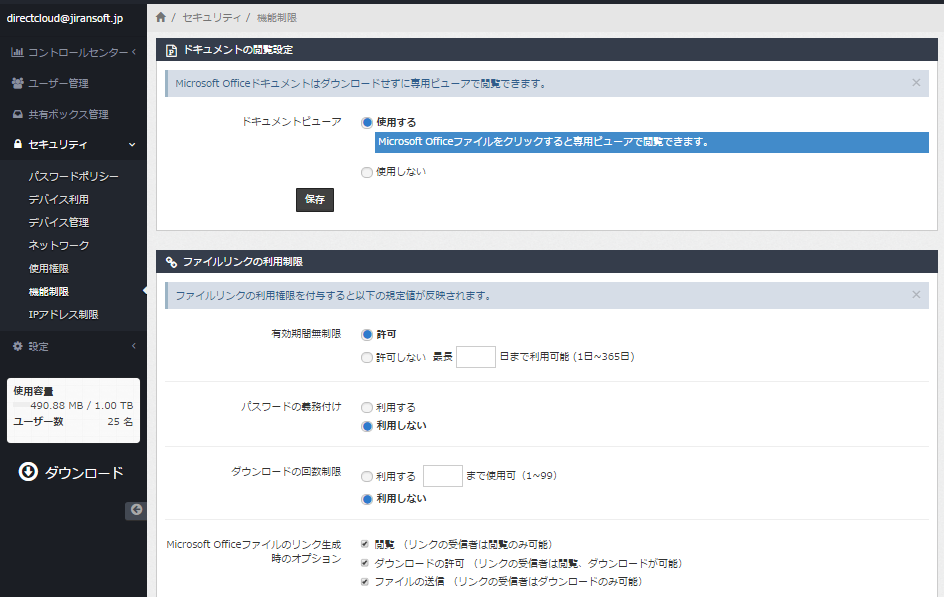944x597 pixels.
Task: Click the コントロールセンター chart icon
Action: point(17,52)
